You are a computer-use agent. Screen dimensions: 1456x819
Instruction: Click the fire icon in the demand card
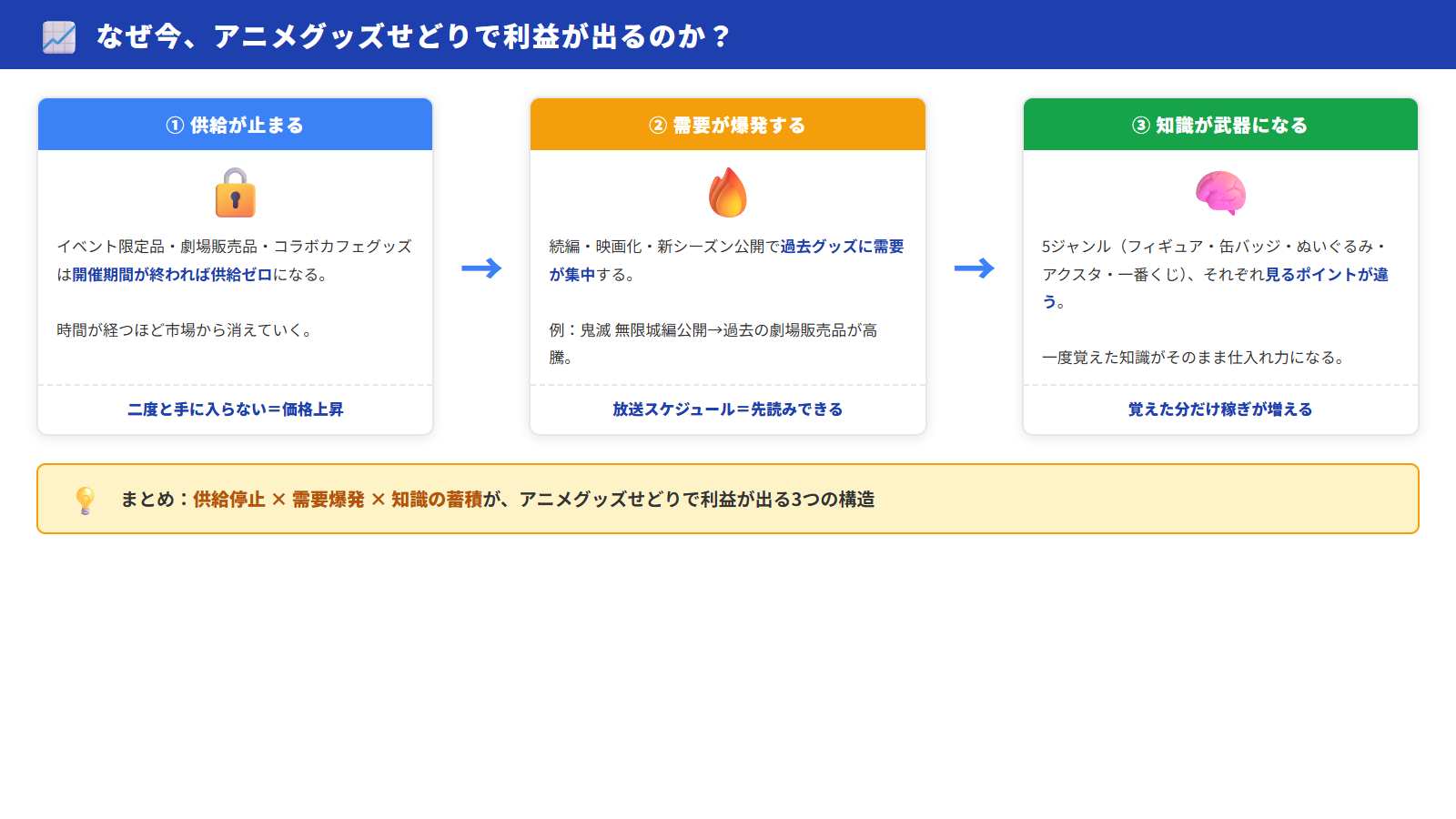pyautogui.click(x=727, y=192)
